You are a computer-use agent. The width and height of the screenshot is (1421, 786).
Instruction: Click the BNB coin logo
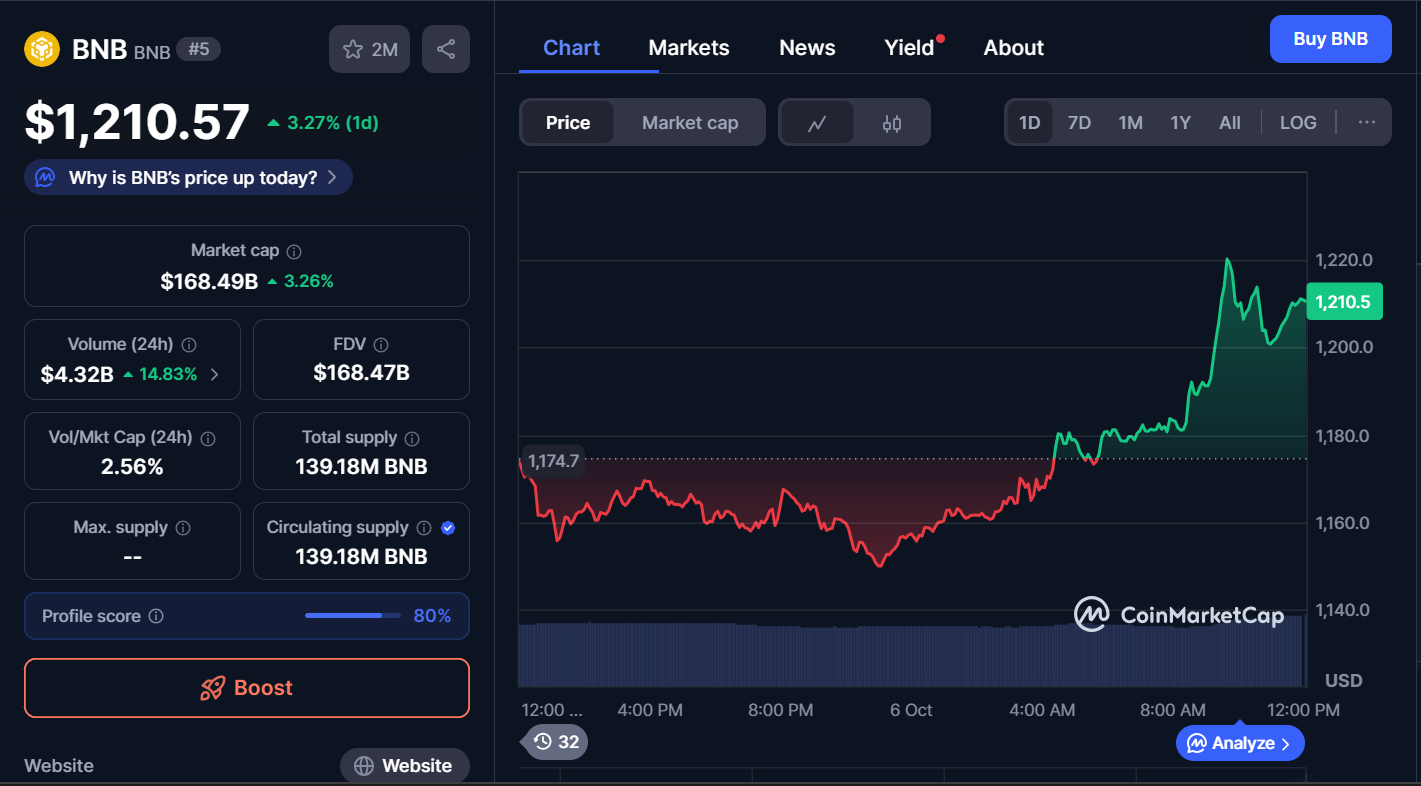pyautogui.click(x=42, y=49)
